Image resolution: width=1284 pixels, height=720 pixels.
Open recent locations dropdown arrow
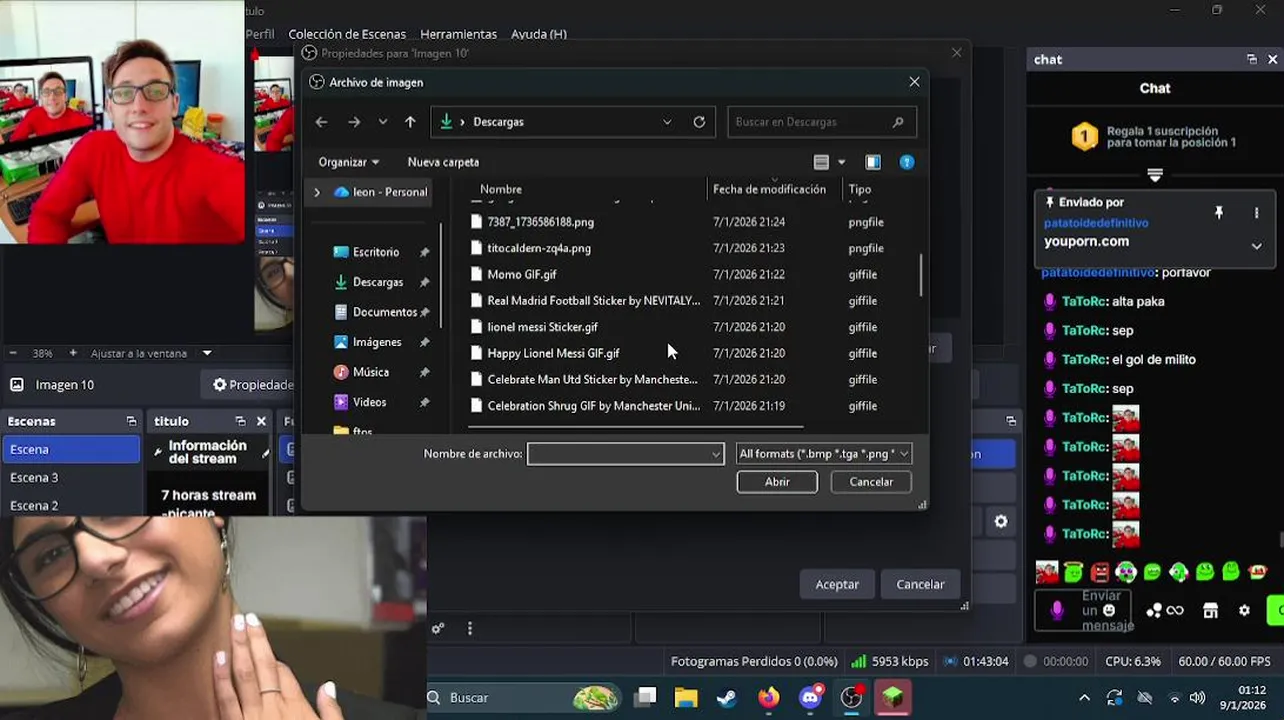382,122
